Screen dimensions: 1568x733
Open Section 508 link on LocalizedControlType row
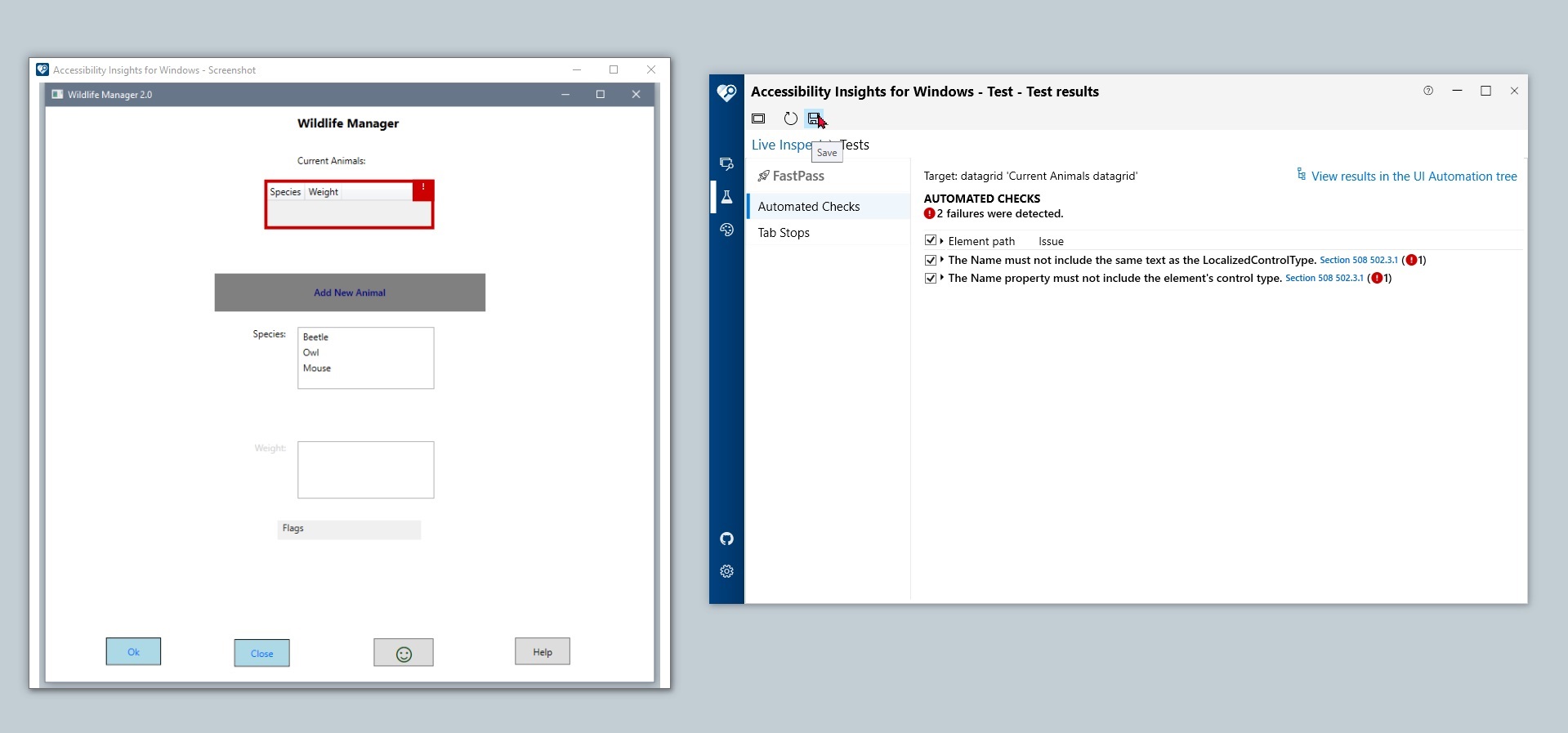(1358, 260)
